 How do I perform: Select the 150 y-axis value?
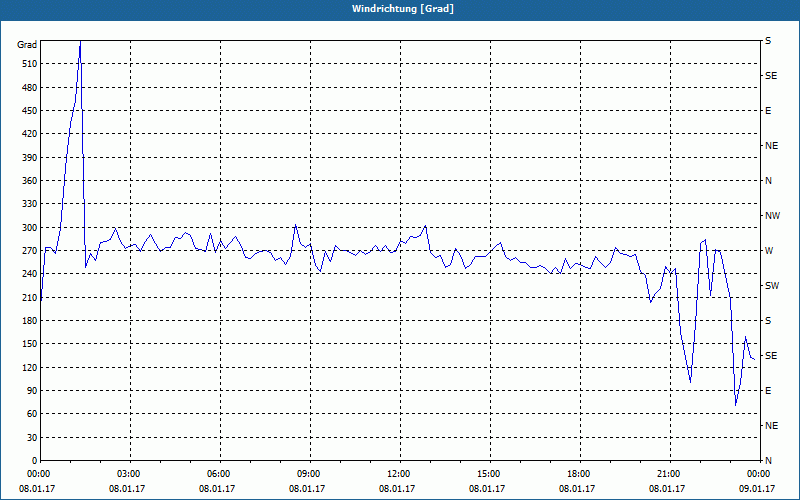pyautogui.click(x=30, y=344)
